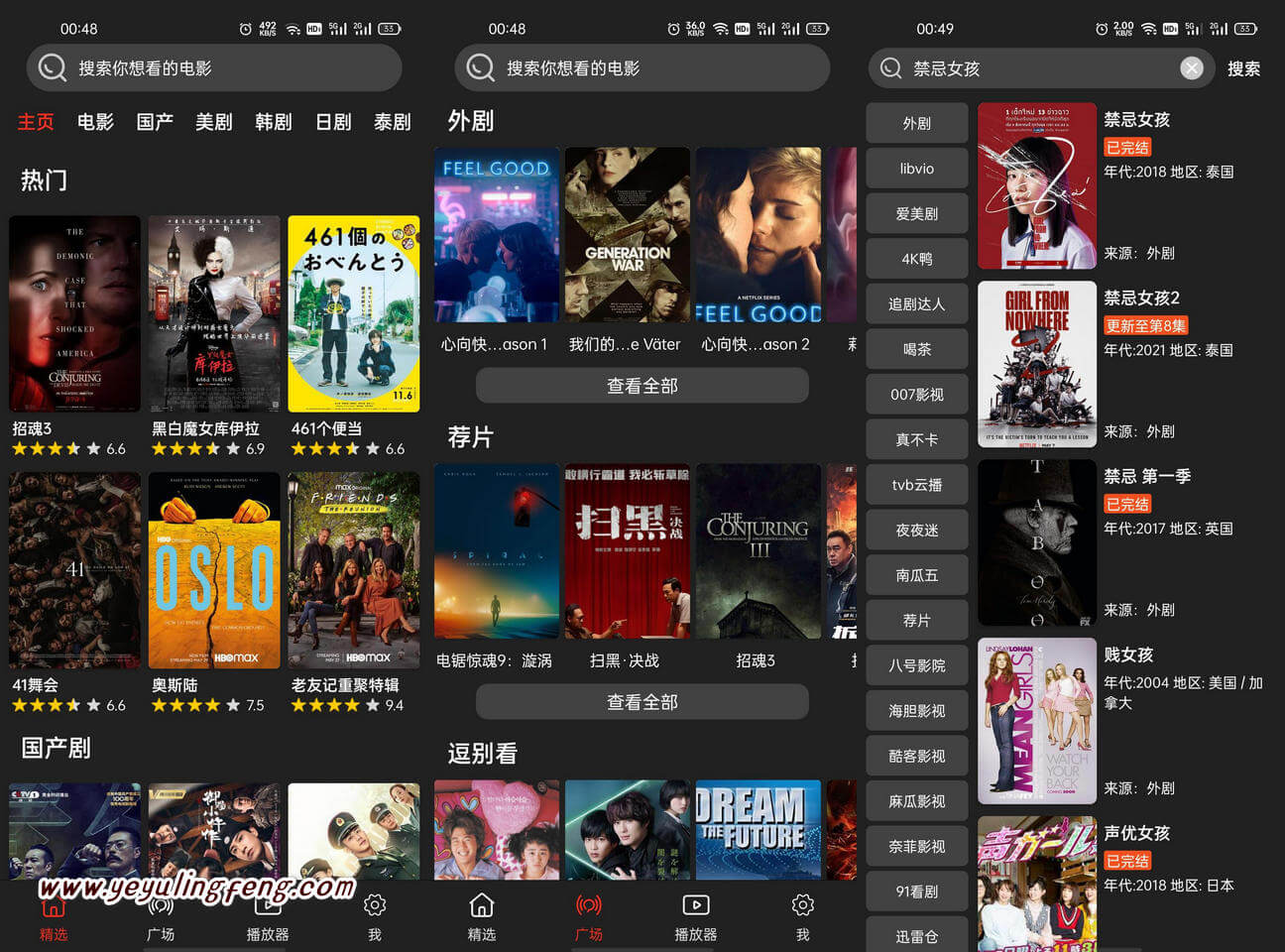Choose the libvio source
The height and width of the screenshot is (952, 1285).
pyautogui.click(x=917, y=169)
